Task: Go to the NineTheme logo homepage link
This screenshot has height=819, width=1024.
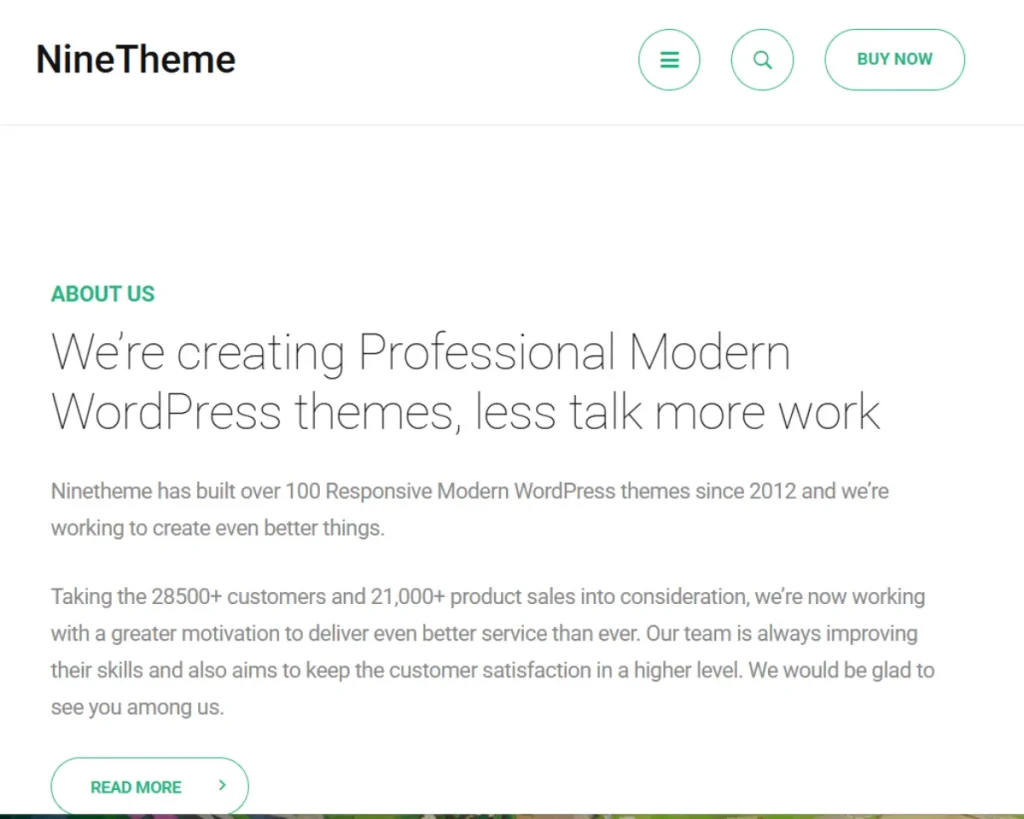Action: click(x=136, y=59)
